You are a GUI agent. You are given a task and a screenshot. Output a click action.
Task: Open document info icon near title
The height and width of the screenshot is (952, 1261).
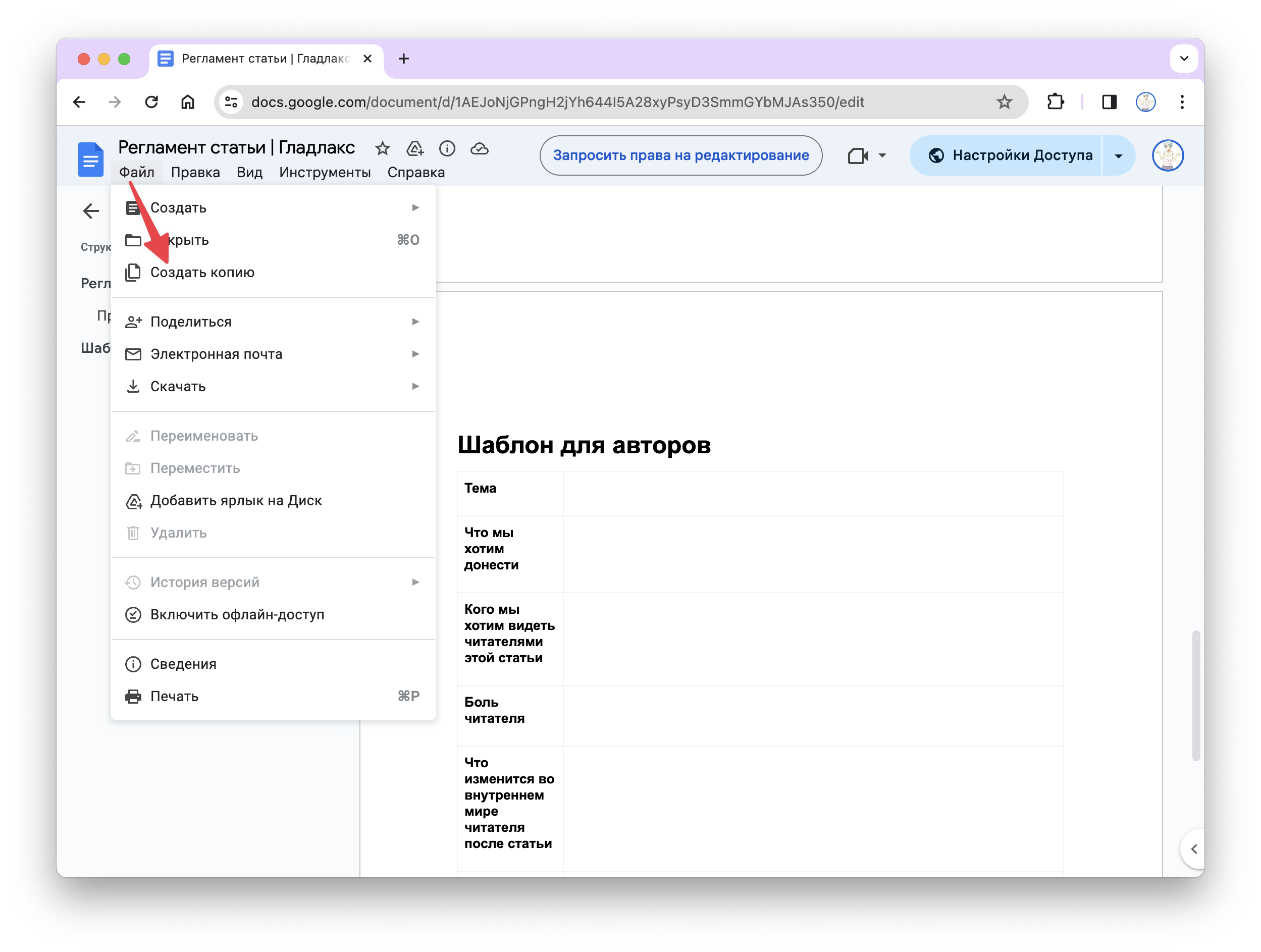tap(447, 149)
